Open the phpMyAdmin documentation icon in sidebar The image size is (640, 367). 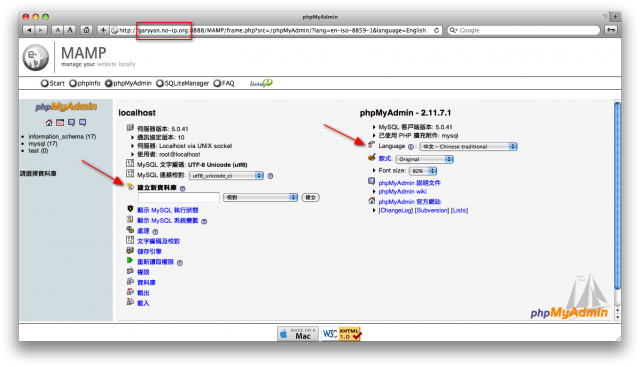click(71, 122)
